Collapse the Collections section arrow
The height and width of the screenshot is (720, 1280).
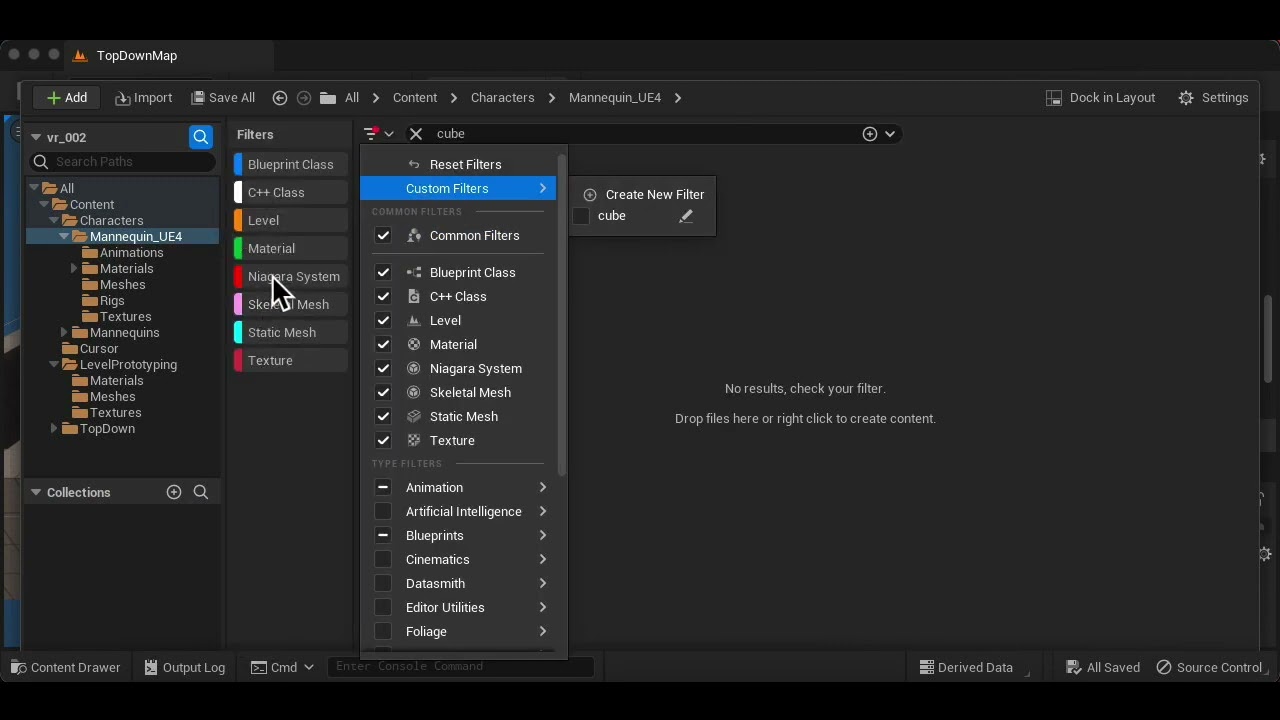[x=35, y=492]
